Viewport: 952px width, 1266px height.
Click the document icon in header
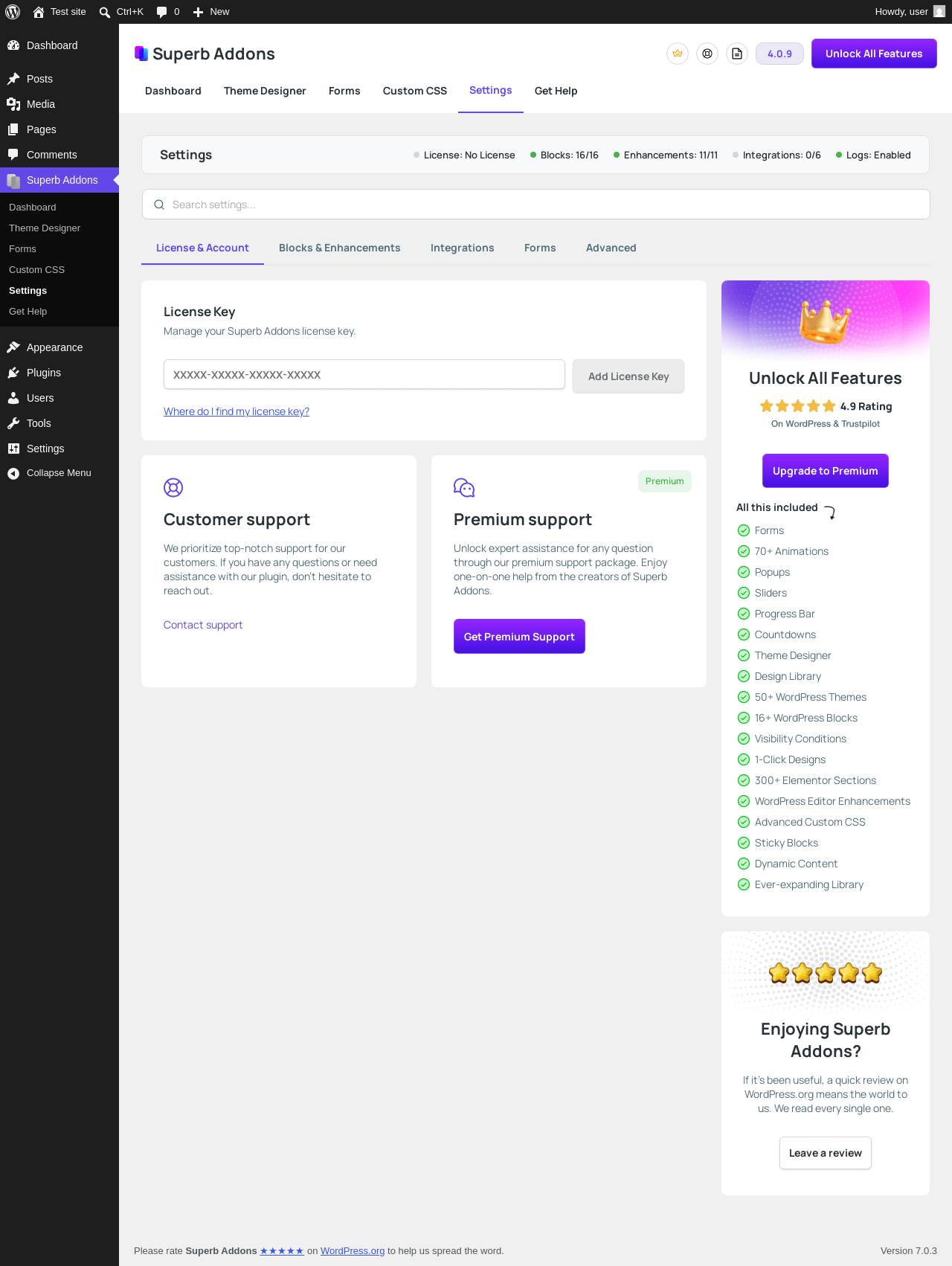737,54
